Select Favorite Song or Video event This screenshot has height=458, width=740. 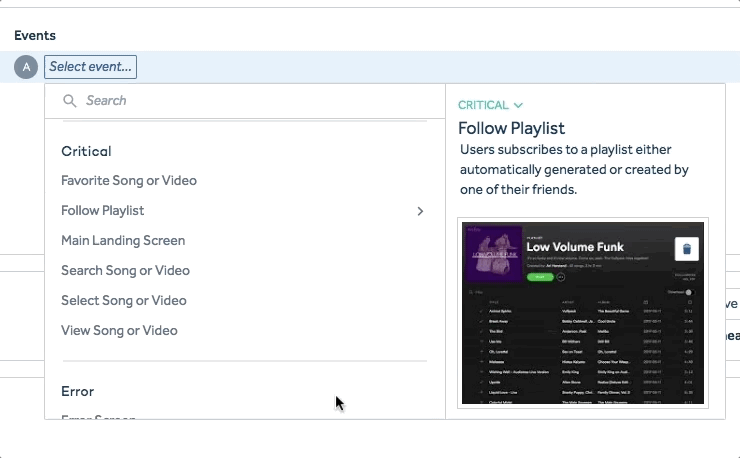tap(129, 180)
